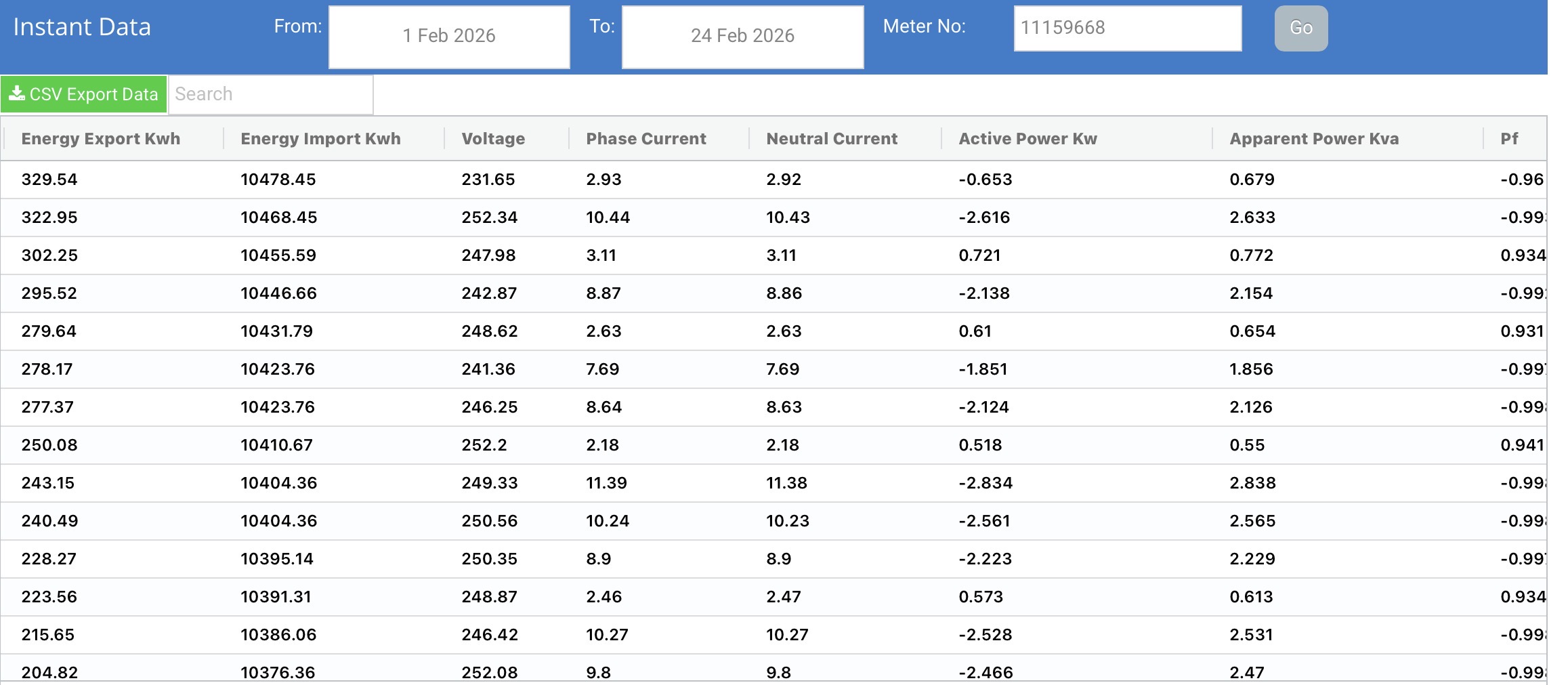Open the From date picker field
The height and width of the screenshot is (685, 1568).
tap(448, 37)
